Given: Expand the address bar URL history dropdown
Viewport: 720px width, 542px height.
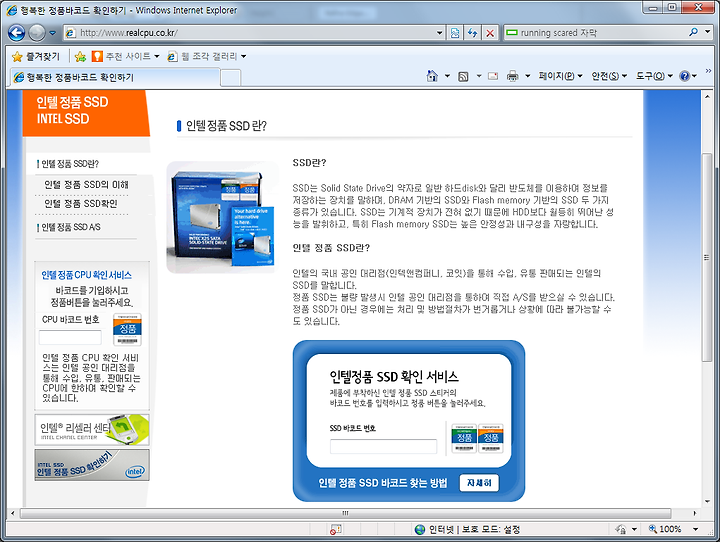Looking at the screenshot, I should pyautogui.click(x=439, y=33).
